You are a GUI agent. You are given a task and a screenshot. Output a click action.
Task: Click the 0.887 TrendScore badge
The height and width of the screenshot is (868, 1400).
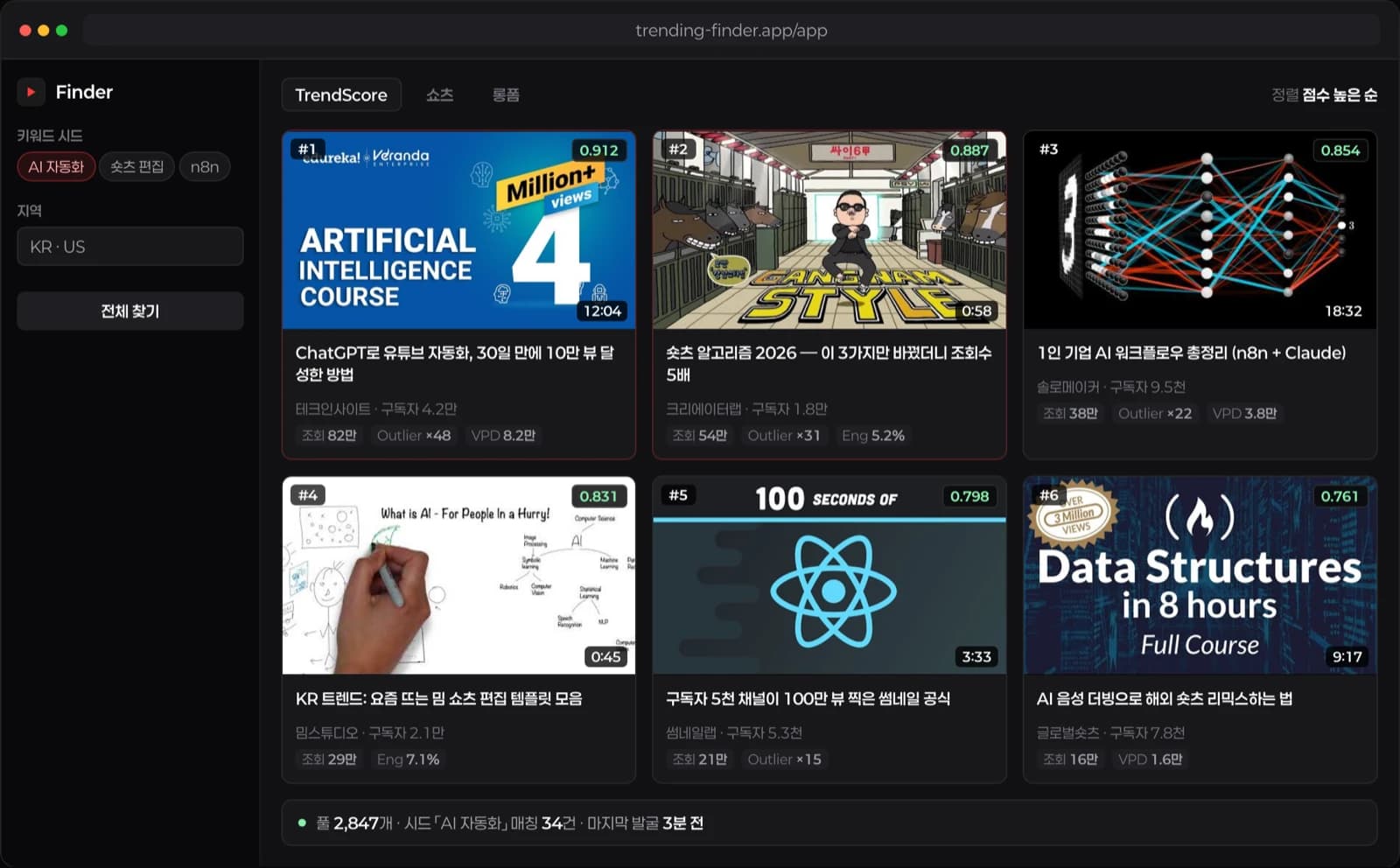[969, 150]
